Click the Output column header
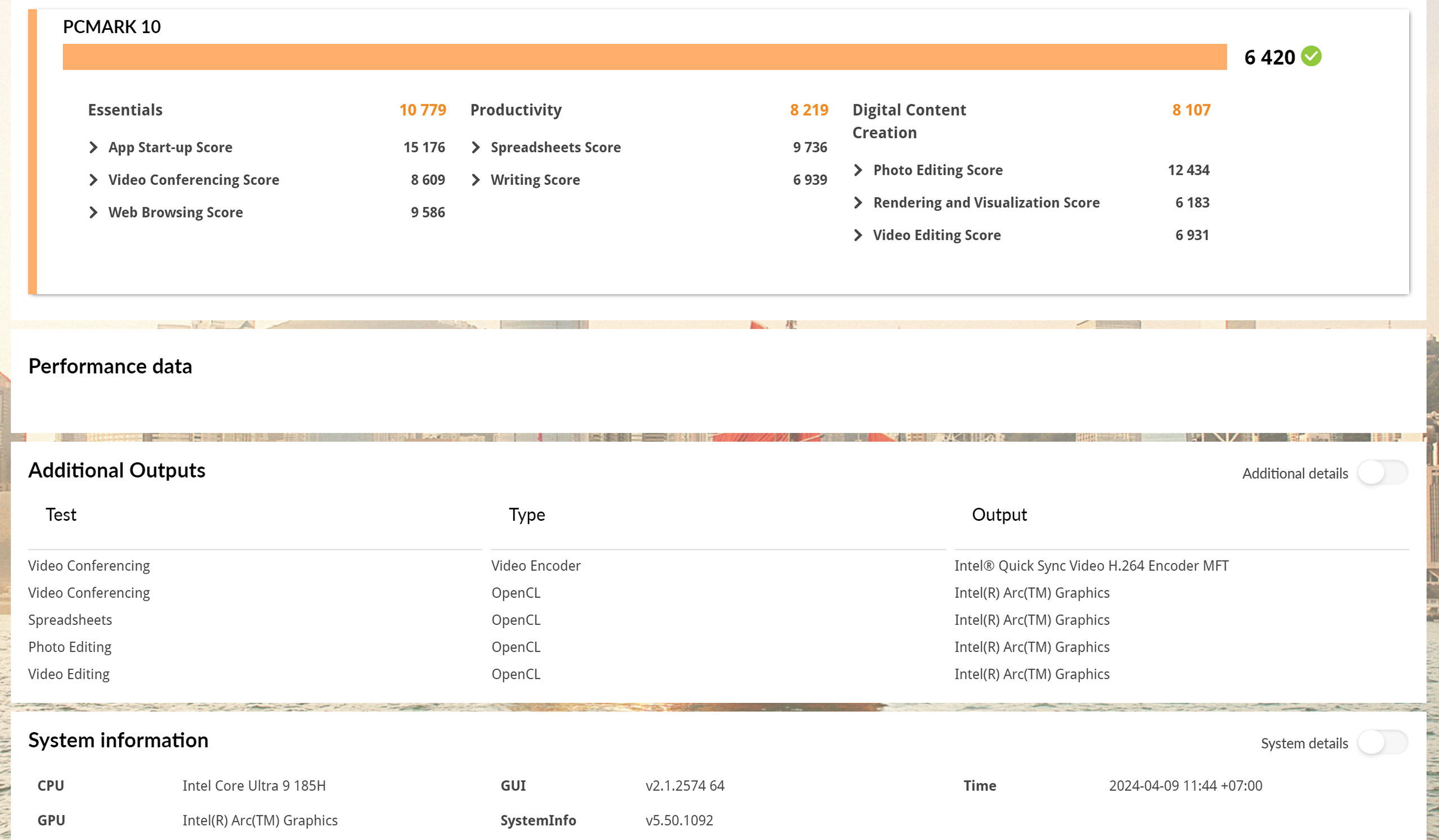The width and height of the screenshot is (1439, 840). click(x=999, y=515)
